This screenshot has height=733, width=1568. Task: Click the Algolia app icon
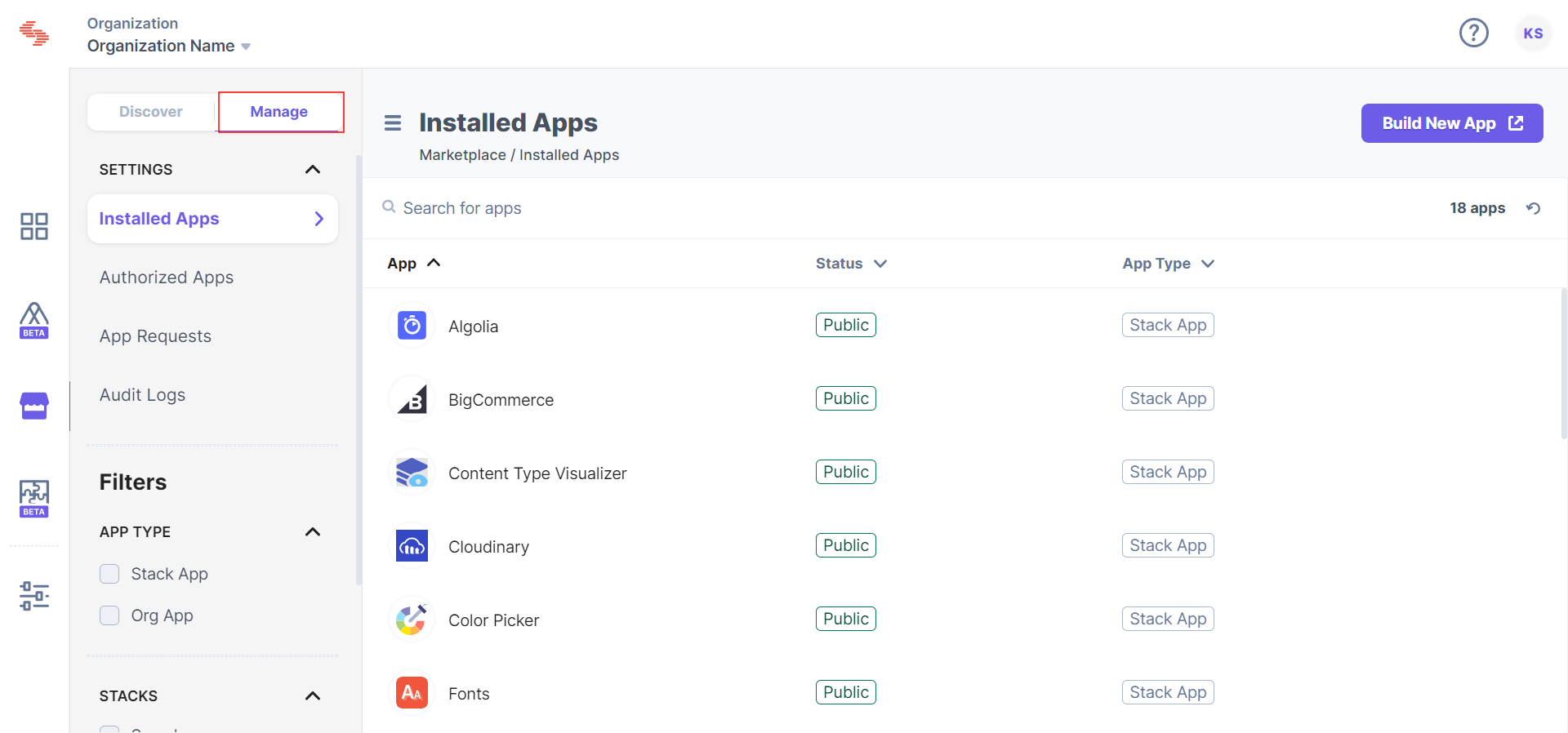pos(412,326)
